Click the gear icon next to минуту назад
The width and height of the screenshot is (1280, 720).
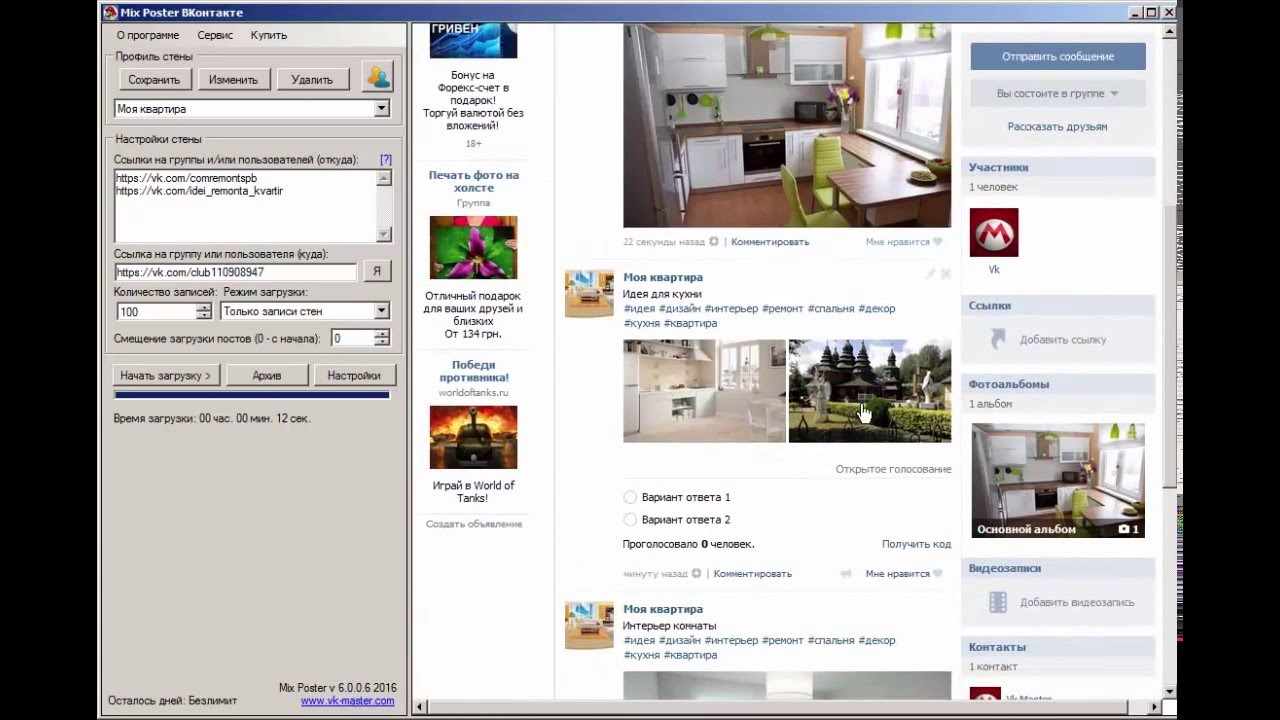(x=696, y=574)
